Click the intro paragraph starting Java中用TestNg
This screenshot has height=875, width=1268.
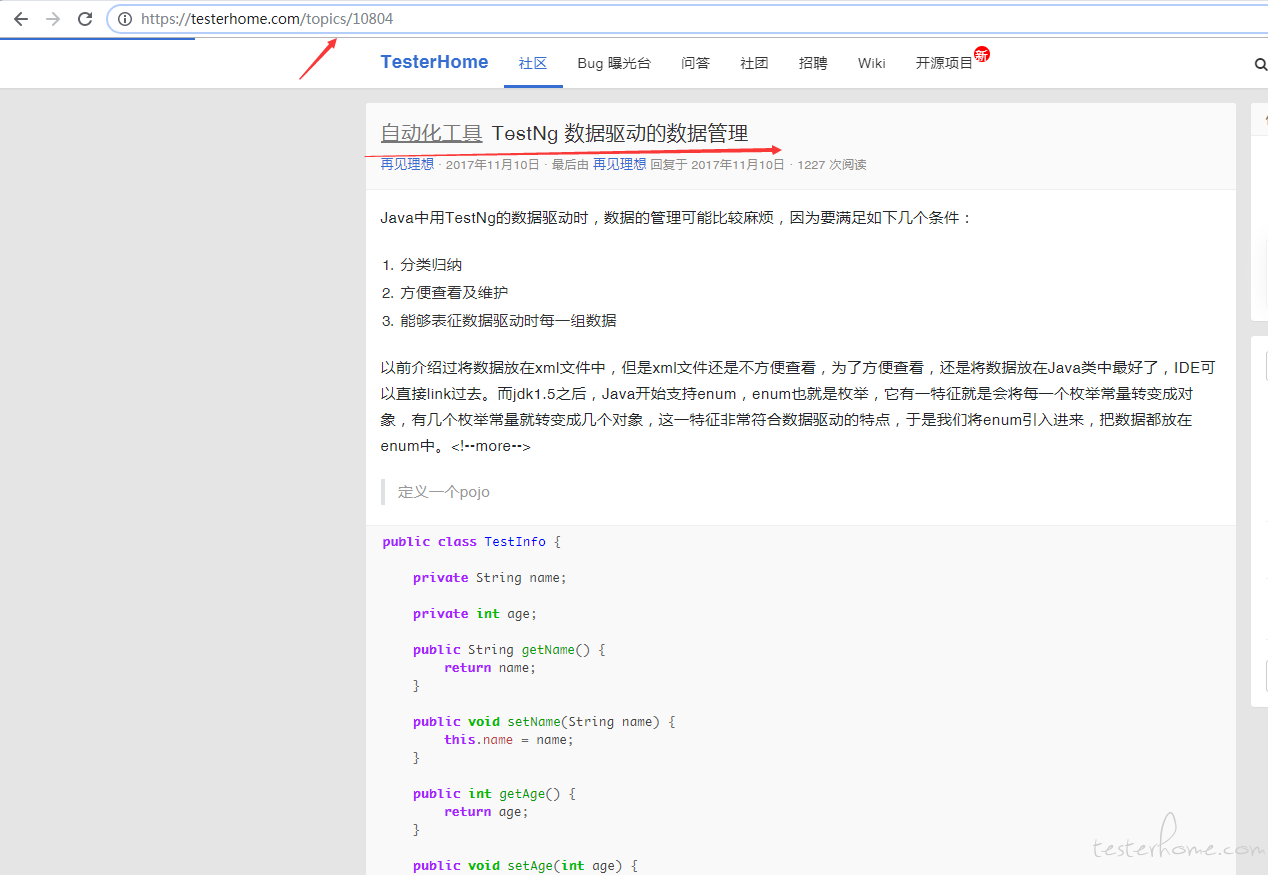pos(676,217)
